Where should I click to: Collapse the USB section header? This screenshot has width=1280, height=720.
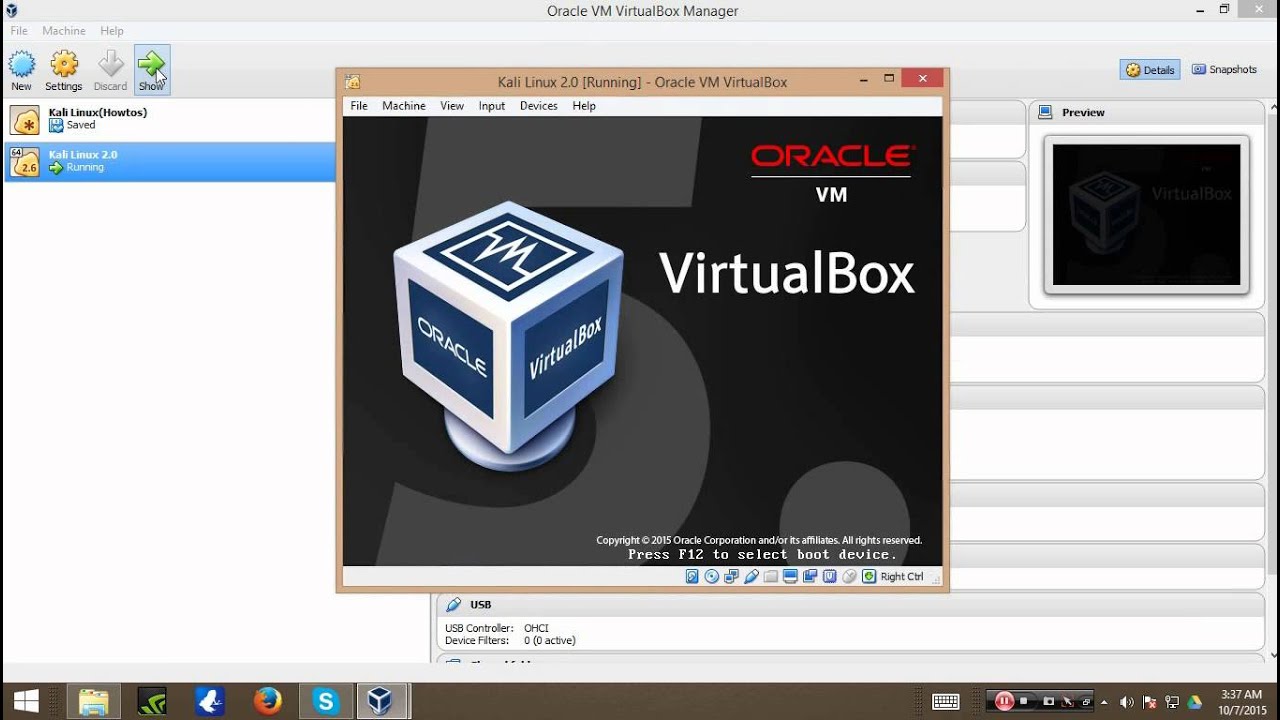click(850, 605)
